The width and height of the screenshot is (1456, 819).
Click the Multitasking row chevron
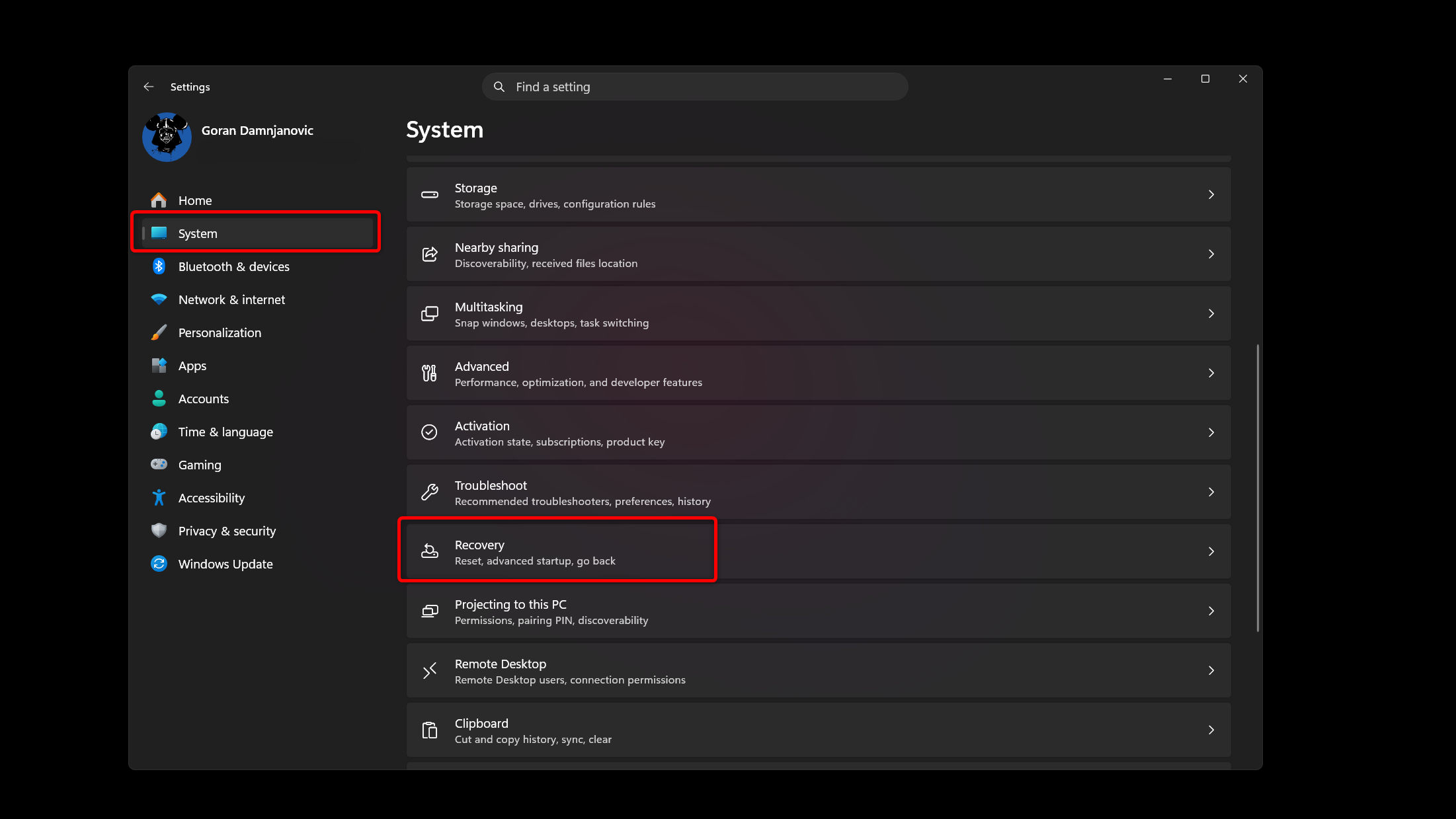pos(1211,313)
